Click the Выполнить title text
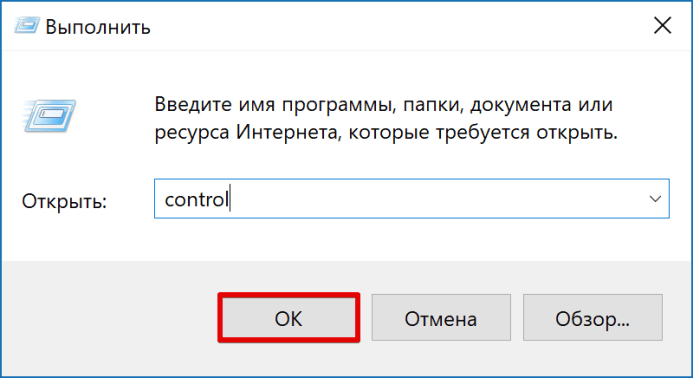Screen dimensions: 693x378 [x=98, y=27]
